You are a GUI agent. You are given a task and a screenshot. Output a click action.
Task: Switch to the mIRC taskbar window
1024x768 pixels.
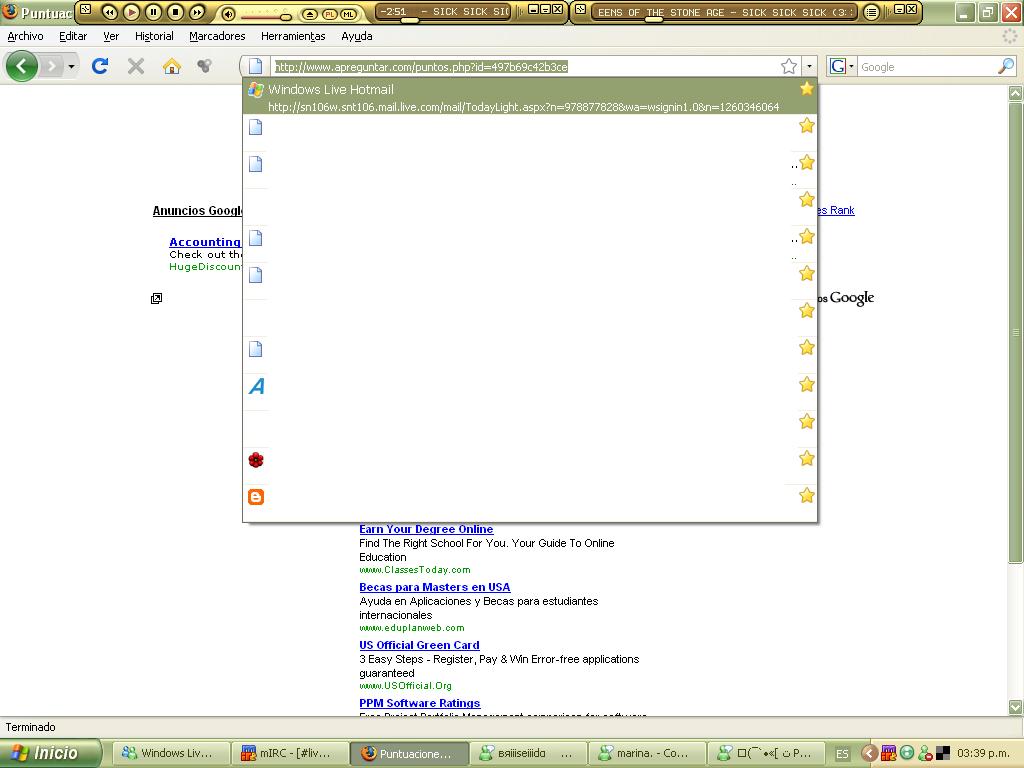pyautogui.click(x=288, y=753)
